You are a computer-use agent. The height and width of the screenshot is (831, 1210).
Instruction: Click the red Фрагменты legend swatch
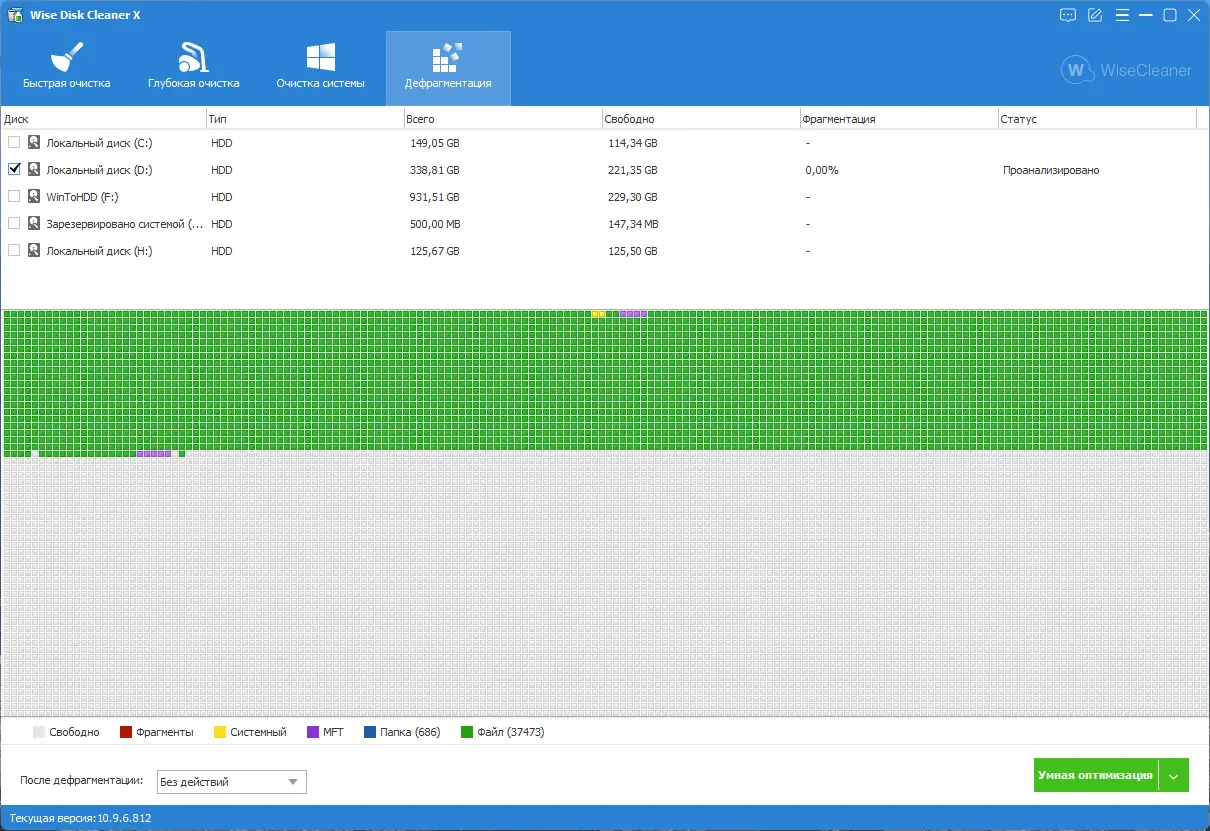(126, 732)
